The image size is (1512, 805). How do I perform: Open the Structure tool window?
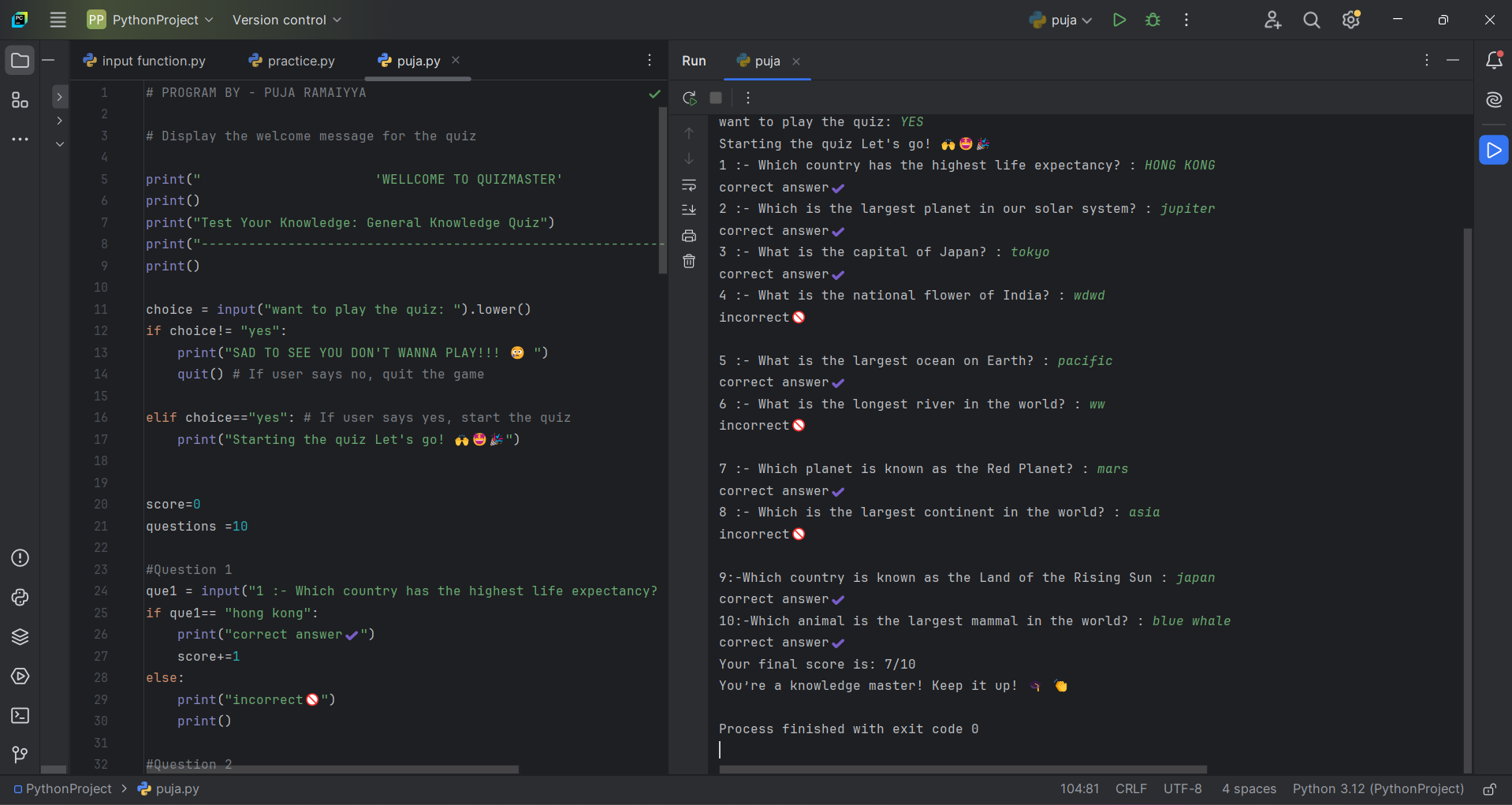point(20,100)
